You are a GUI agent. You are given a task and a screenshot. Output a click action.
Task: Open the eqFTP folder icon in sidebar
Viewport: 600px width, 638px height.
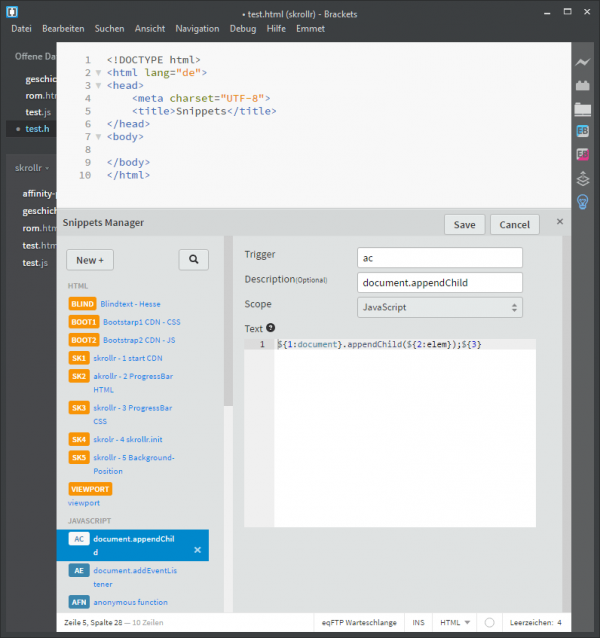click(x=583, y=109)
